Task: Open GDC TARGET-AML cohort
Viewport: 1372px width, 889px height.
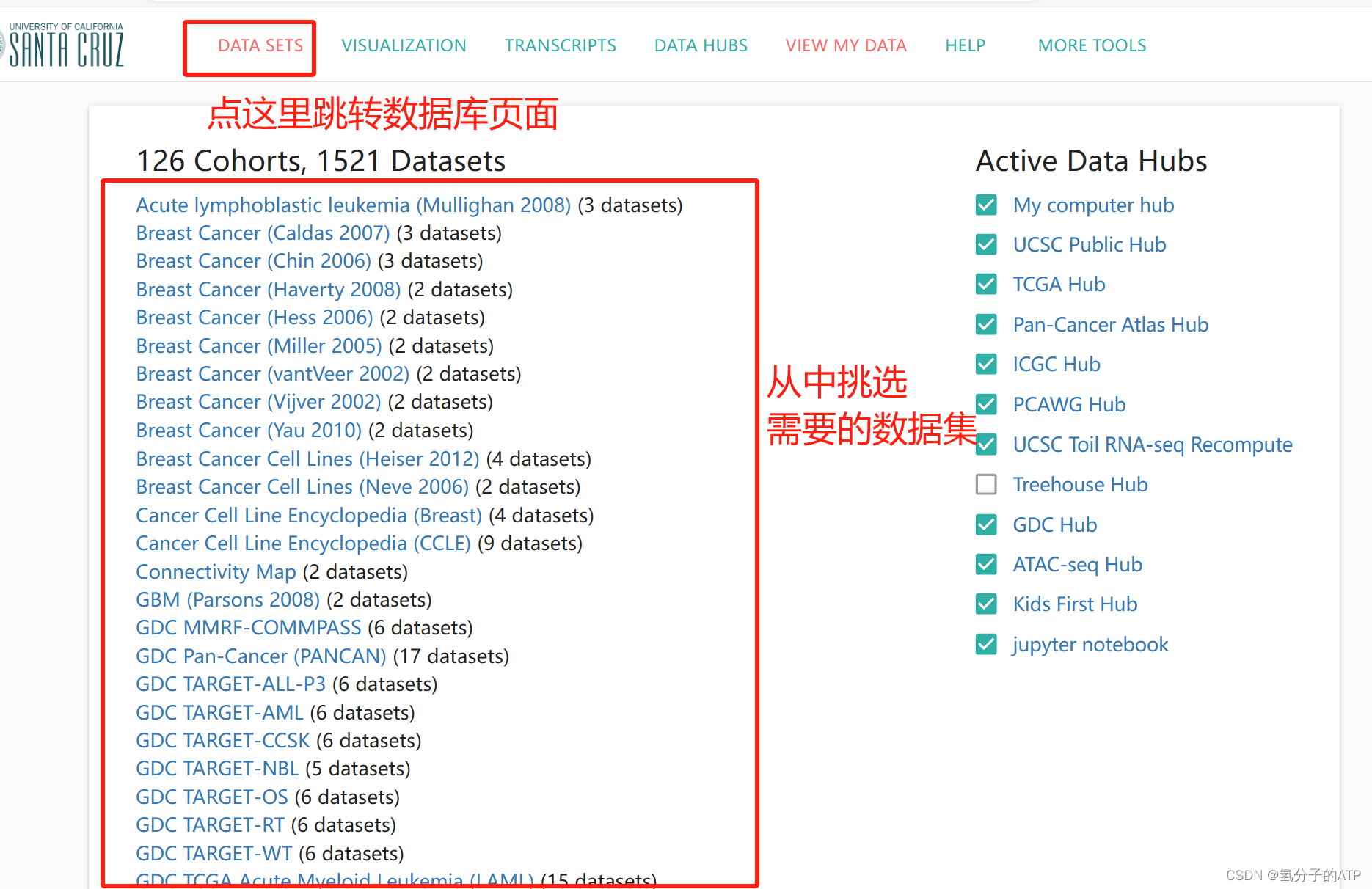Action: [x=219, y=713]
